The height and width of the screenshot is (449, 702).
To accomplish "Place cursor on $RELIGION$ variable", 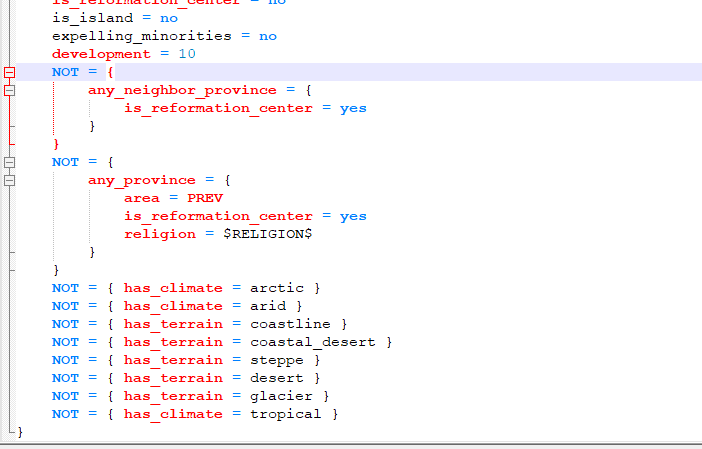I will point(272,234).
